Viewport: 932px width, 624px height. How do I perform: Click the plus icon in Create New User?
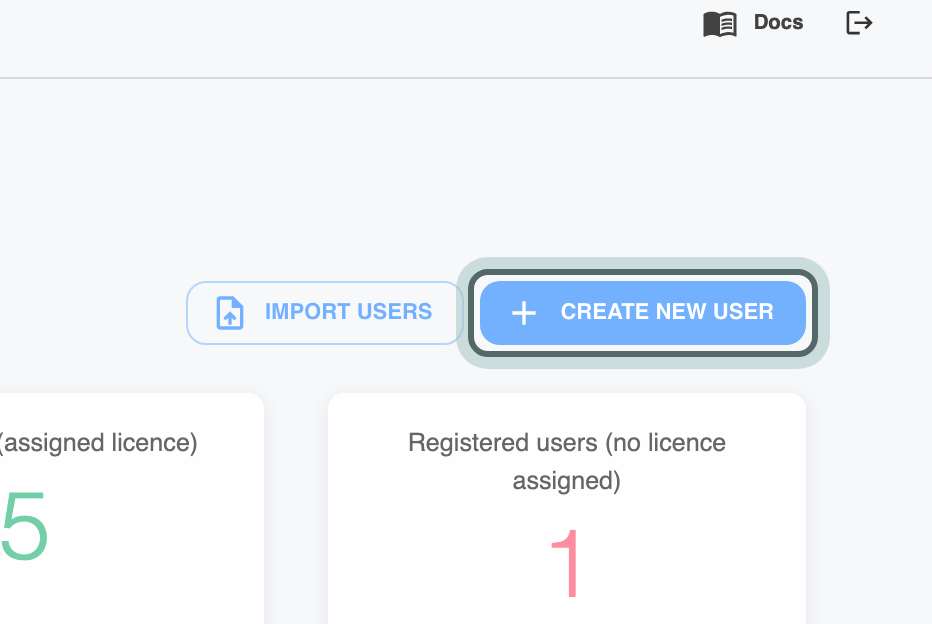(524, 313)
